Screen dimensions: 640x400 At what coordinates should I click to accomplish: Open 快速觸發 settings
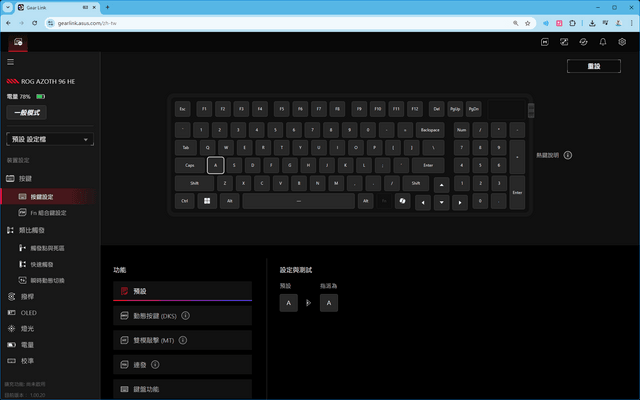42,264
